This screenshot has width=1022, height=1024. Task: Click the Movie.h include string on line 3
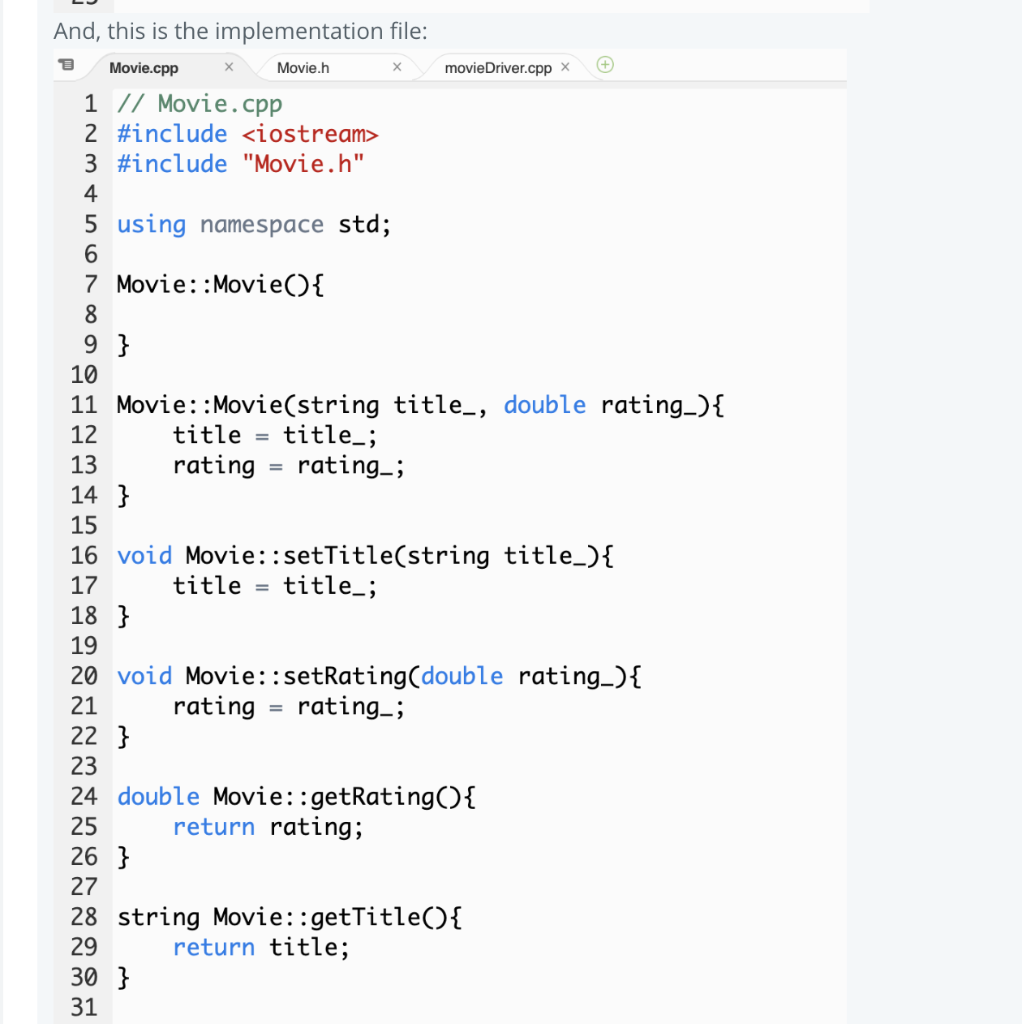304,163
